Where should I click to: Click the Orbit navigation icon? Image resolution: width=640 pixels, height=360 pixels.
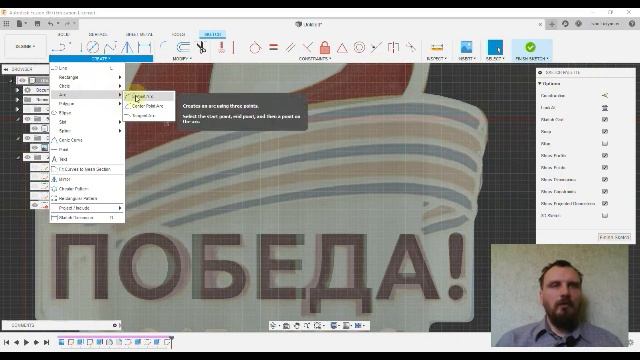click(273, 325)
